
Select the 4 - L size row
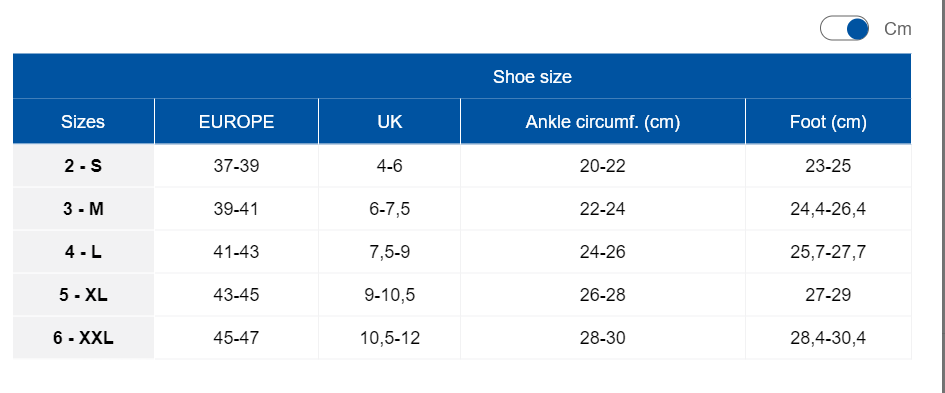(462, 251)
